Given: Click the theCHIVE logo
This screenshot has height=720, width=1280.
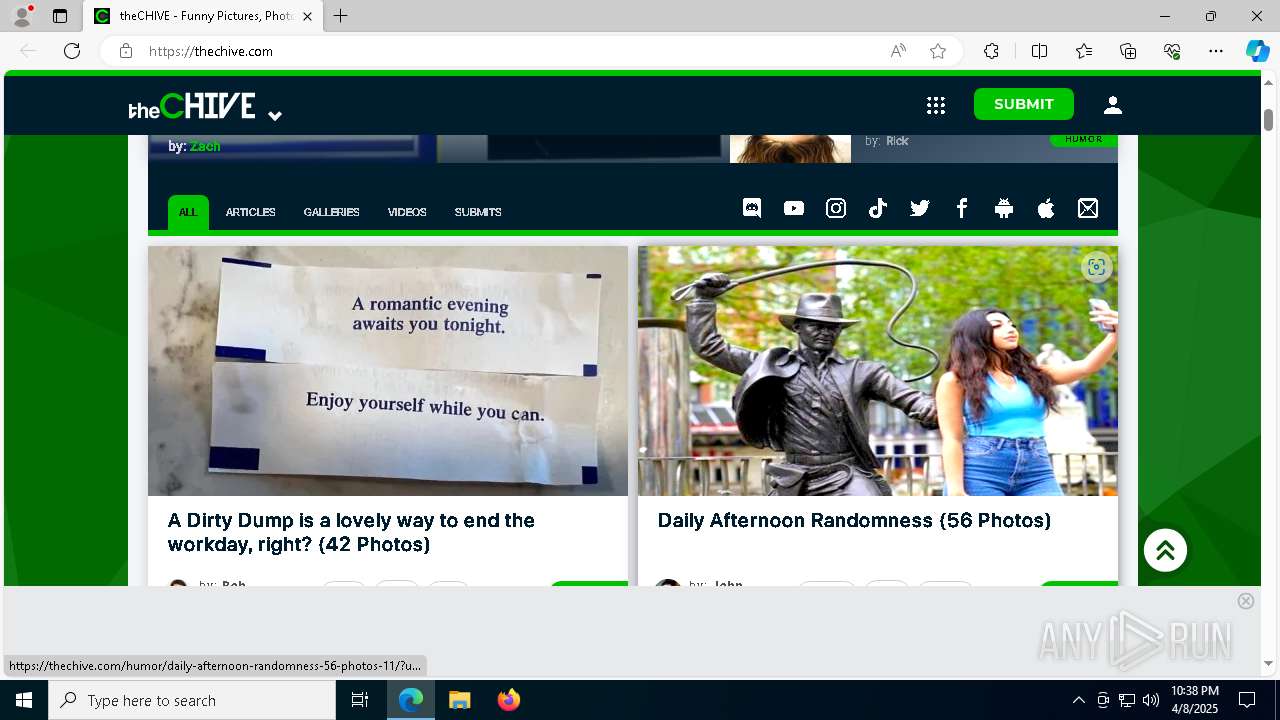Looking at the screenshot, I should [x=192, y=106].
